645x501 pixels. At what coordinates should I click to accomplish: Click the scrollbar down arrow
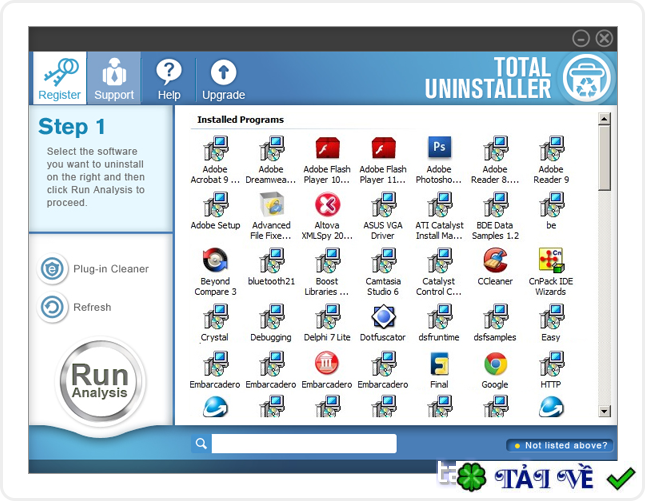click(604, 411)
